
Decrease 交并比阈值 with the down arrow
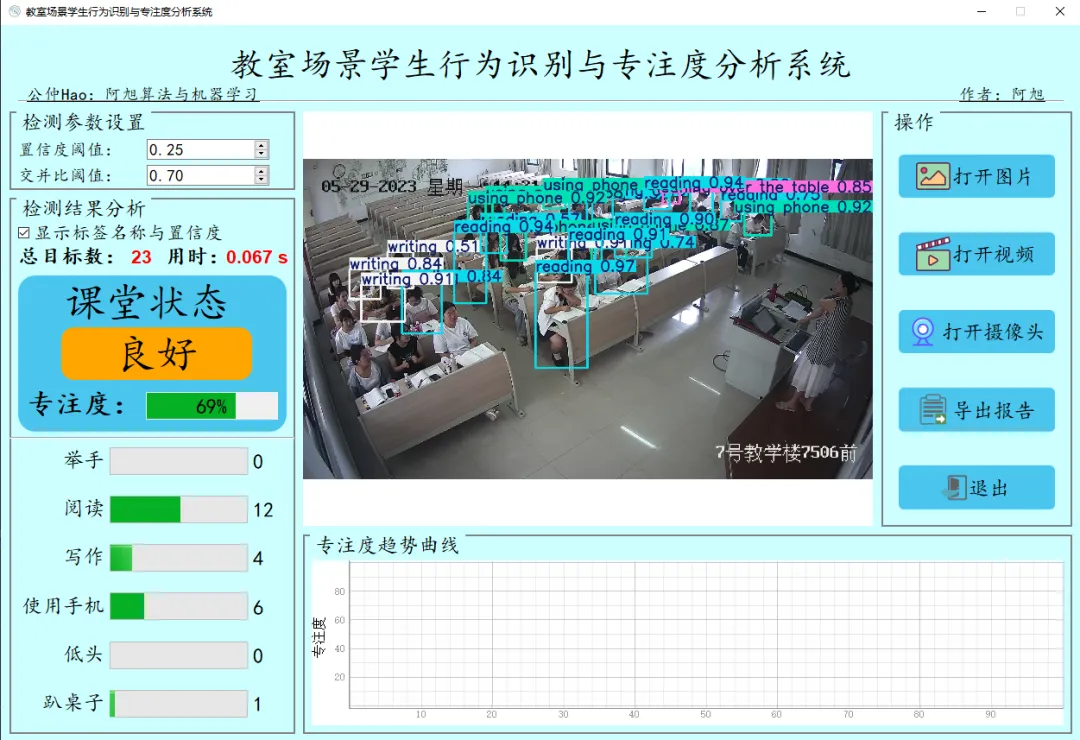coord(261,179)
